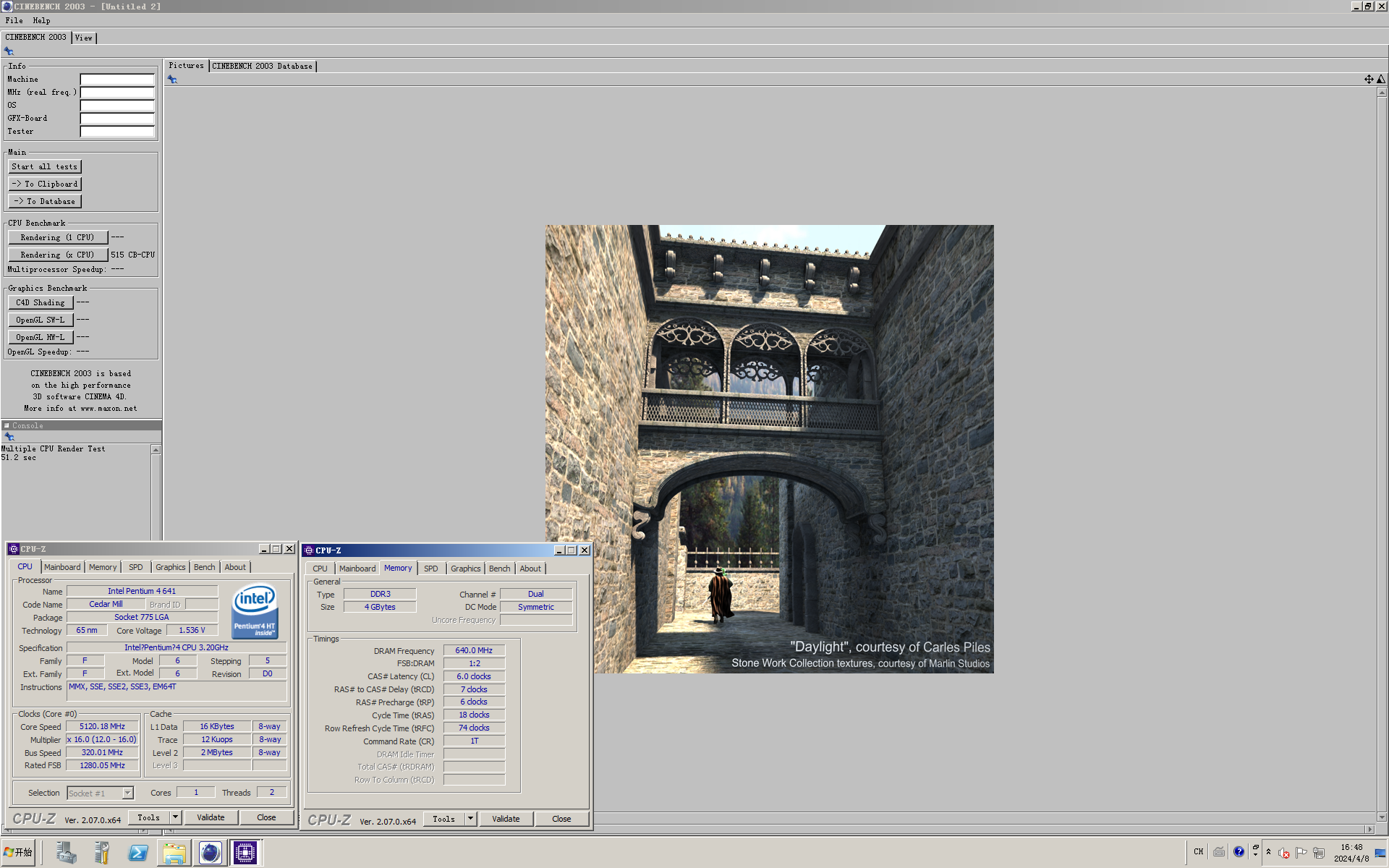Click the triangle zoom icon in Pictures panel
1389x868 pixels.
coord(1381,80)
